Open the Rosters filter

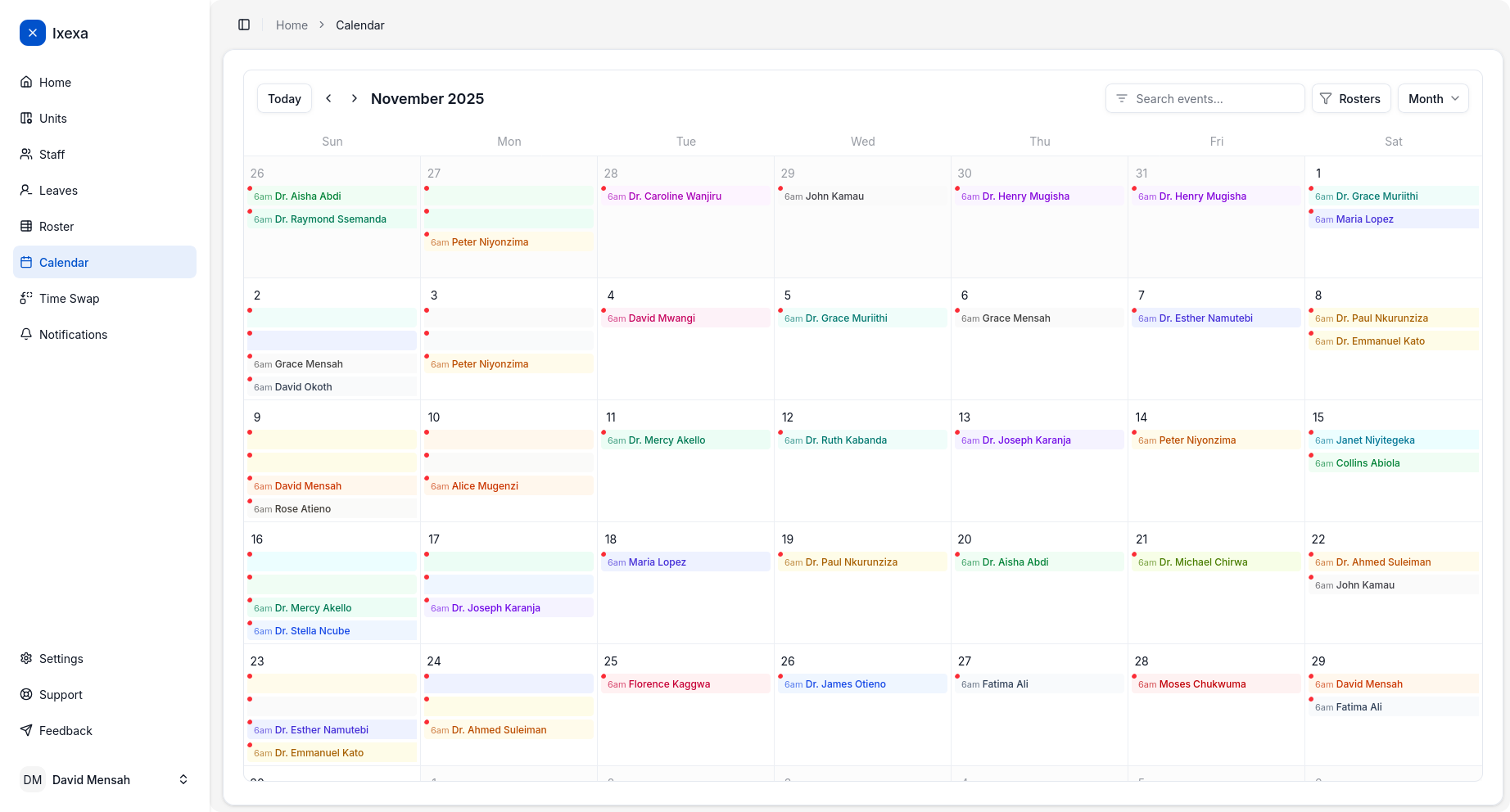click(x=1350, y=98)
